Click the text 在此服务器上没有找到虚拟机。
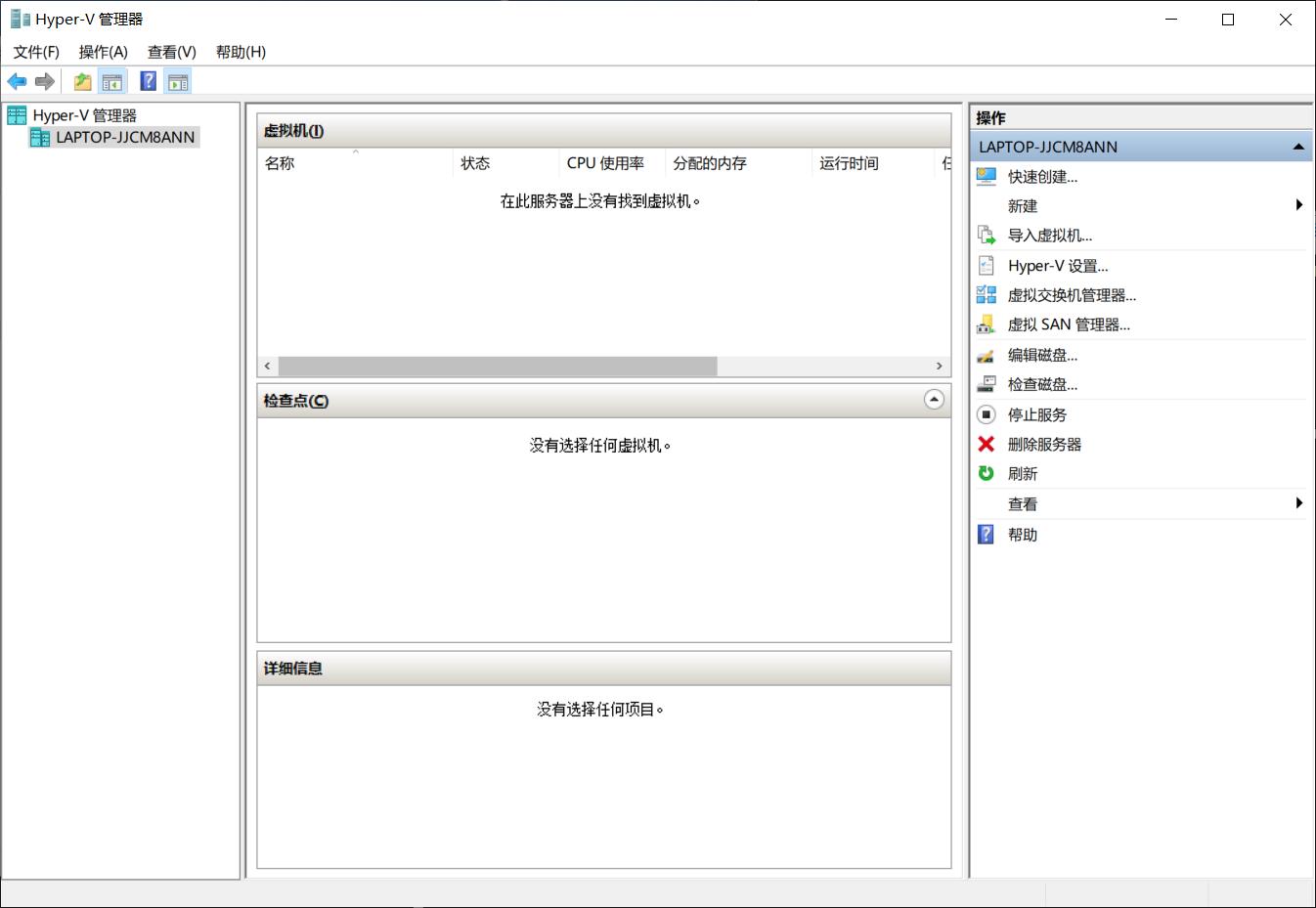This screenshot has width=1316, height=908. 600,201
